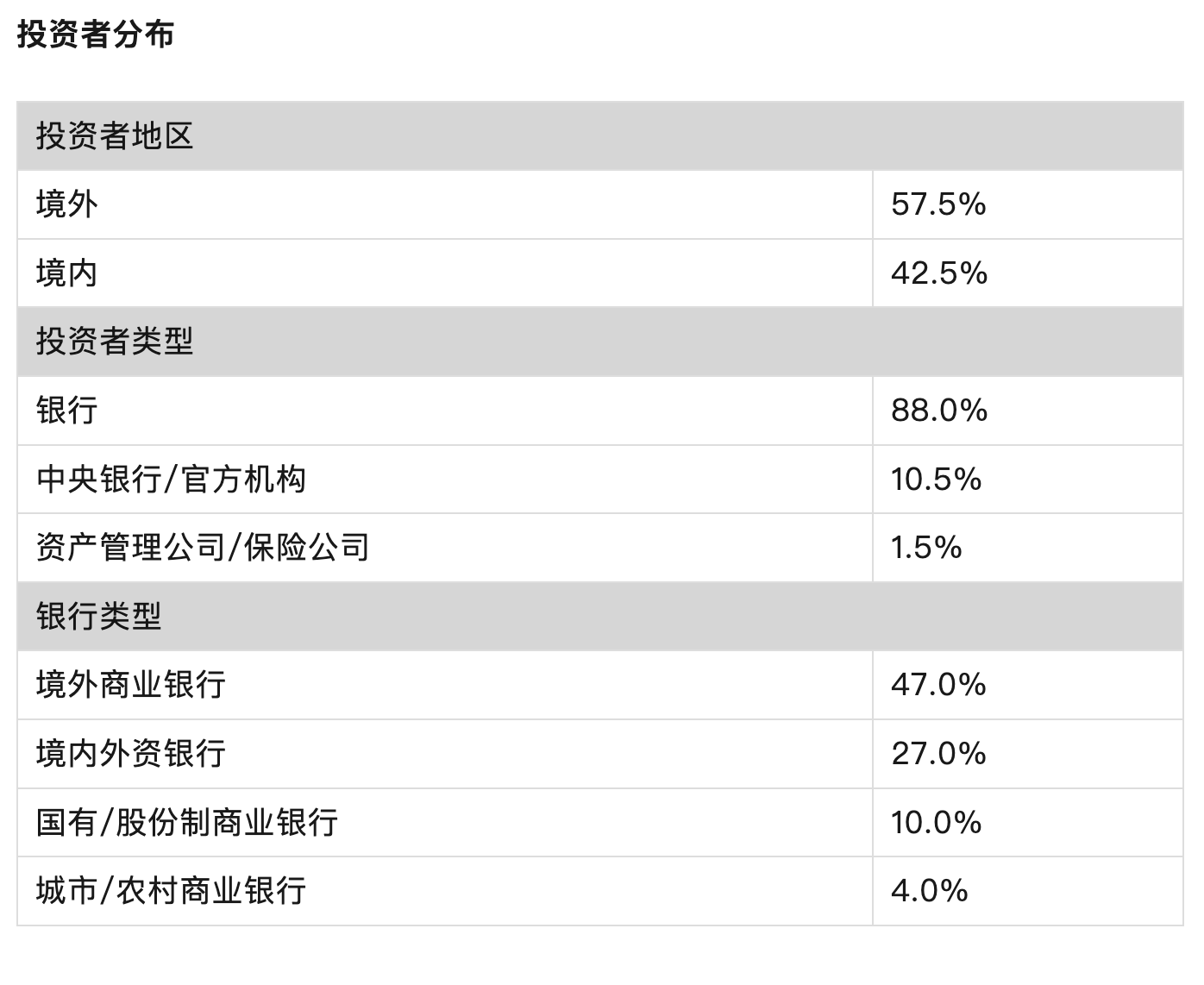Select the 投资者类型 section header row

pyautogui.click(x=115, y=342)
